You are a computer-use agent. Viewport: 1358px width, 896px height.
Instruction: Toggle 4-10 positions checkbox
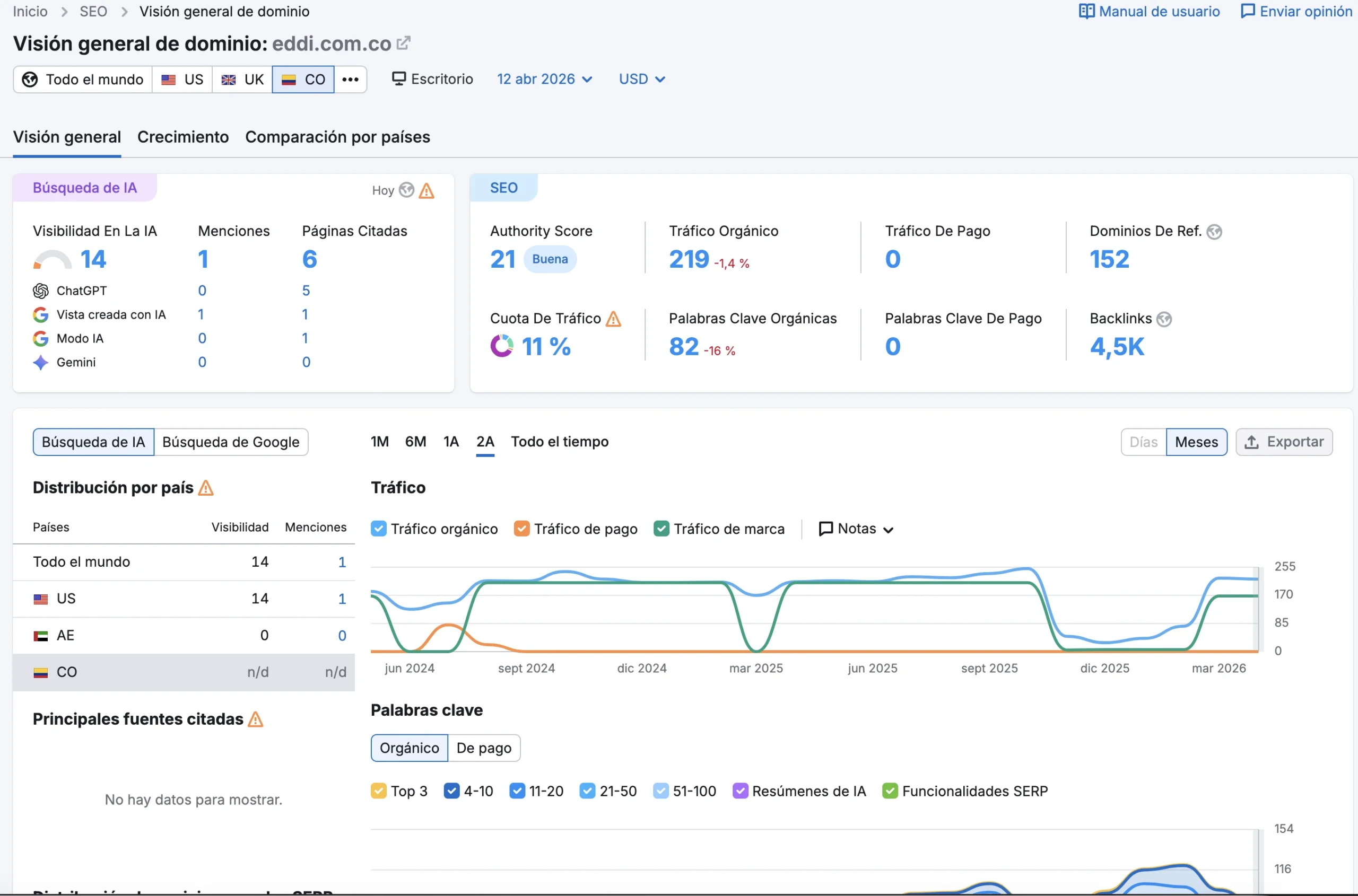coord(451,791)
